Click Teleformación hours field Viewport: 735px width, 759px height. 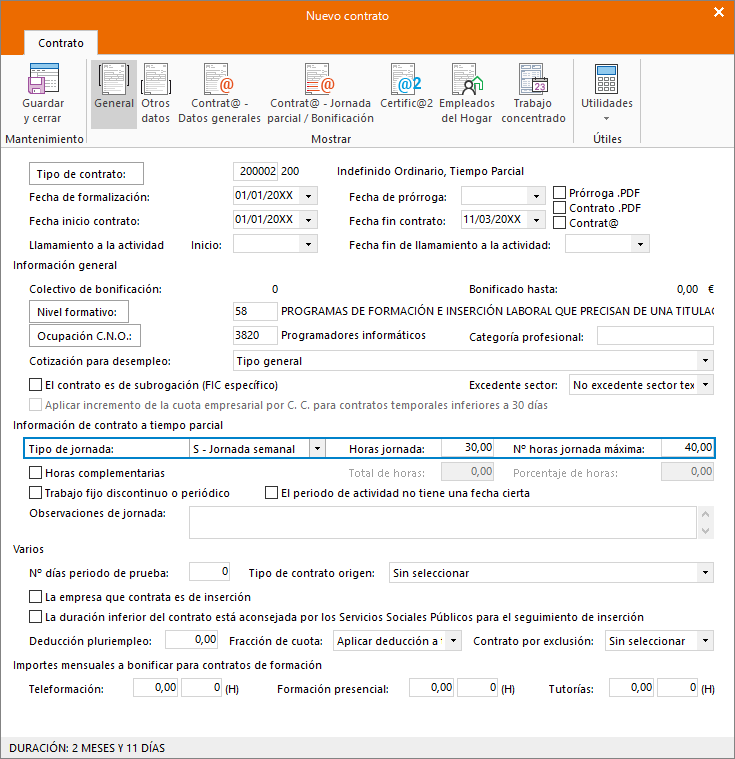pos(202,688)
